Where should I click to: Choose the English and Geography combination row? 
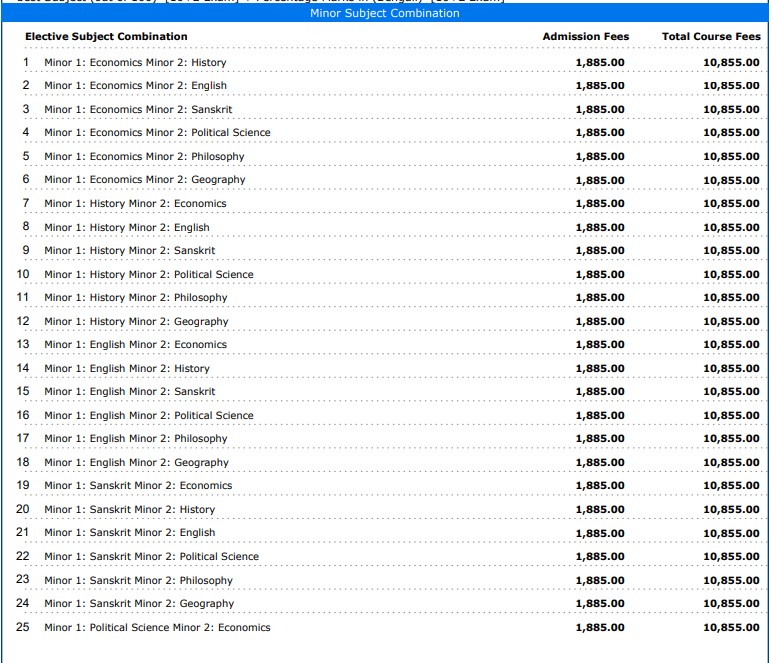pos(136,463)
